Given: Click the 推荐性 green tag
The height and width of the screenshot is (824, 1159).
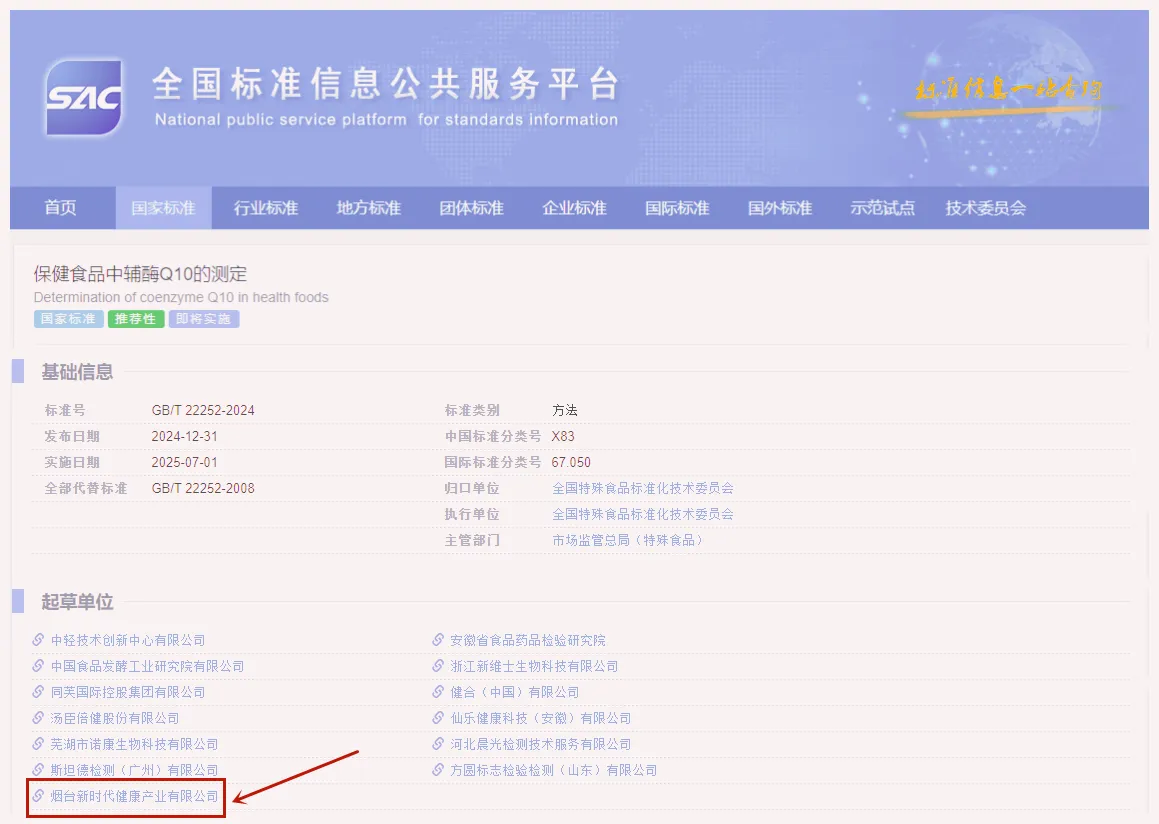Looking at the screenshot, I should (x=135, y=319).
